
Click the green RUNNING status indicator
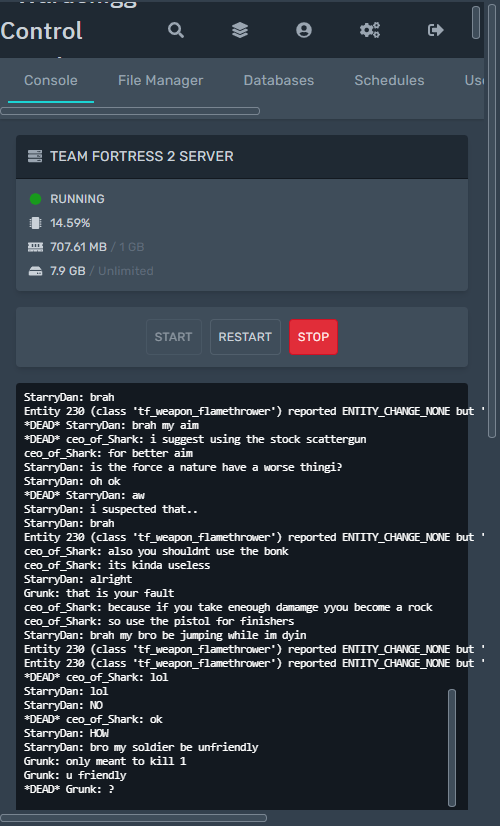35,199
